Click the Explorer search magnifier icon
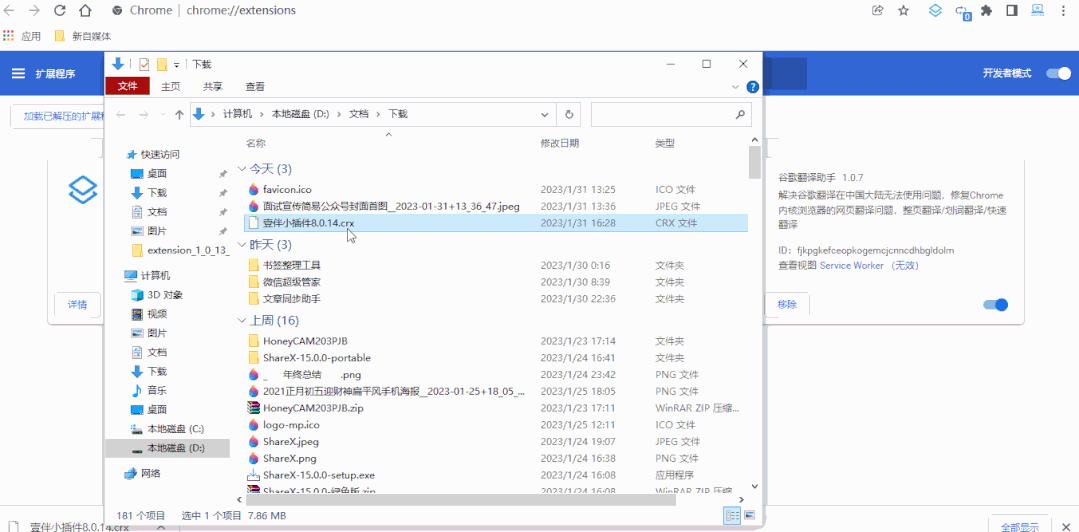Viewport: 1079px width, 532px height. [x=740, y=114]
